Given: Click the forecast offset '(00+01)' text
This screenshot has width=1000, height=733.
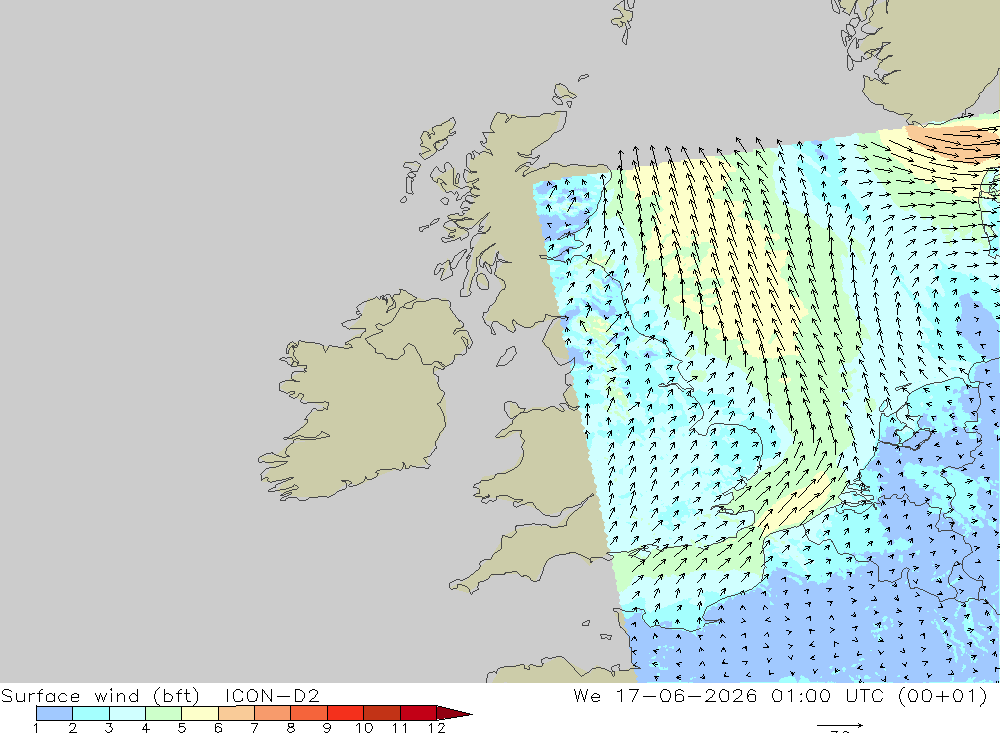Looking at the screenshot, I should pyautogui.click(x=943, y=695).
